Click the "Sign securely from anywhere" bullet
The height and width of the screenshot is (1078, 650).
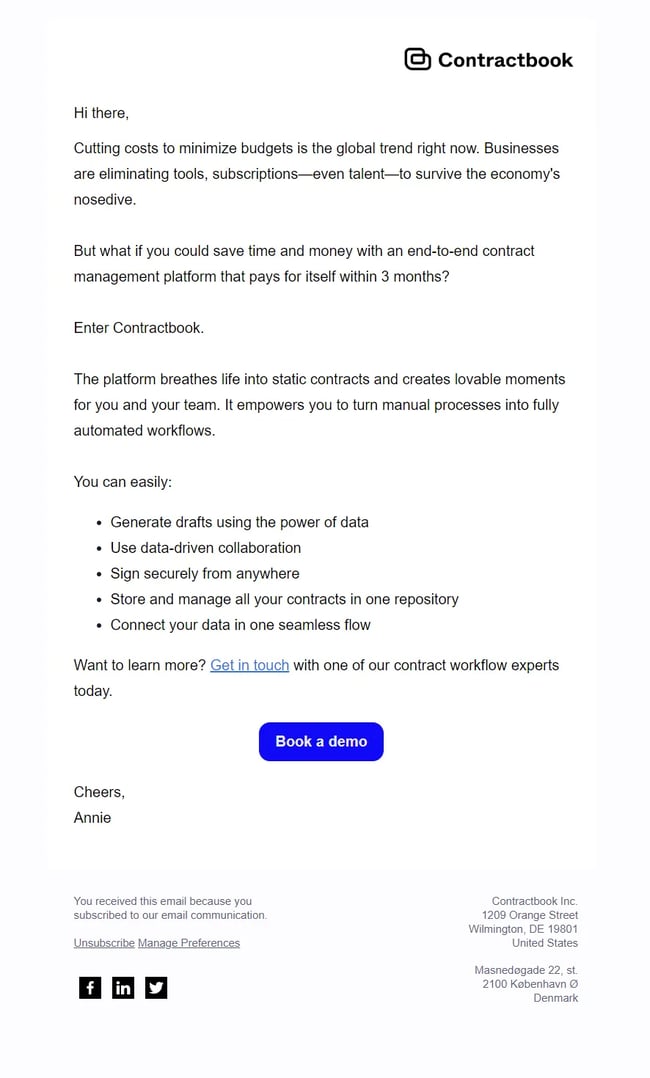click(x=205, y=574)
